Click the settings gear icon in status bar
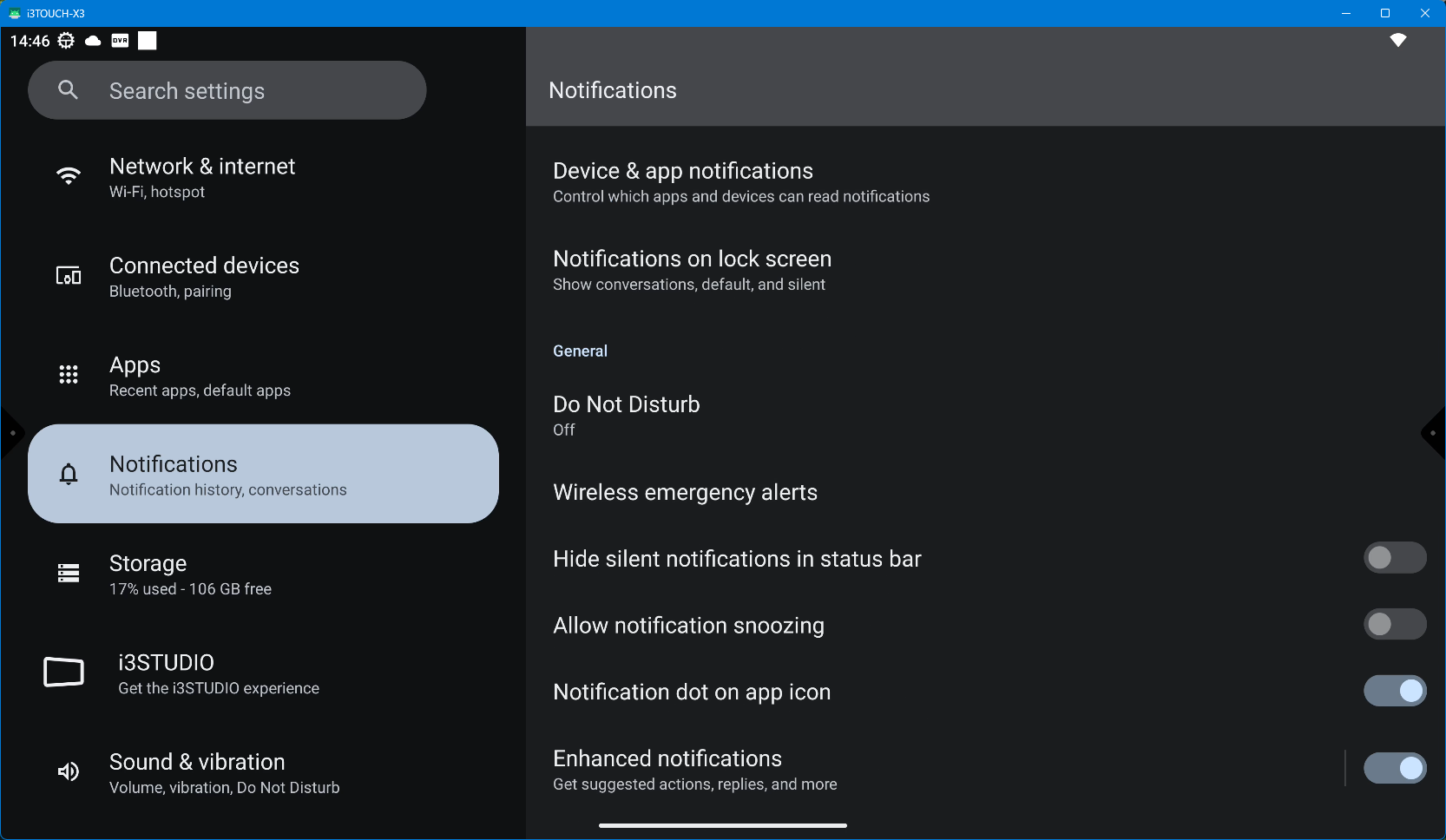The image size is (1446, 840). 66,41
